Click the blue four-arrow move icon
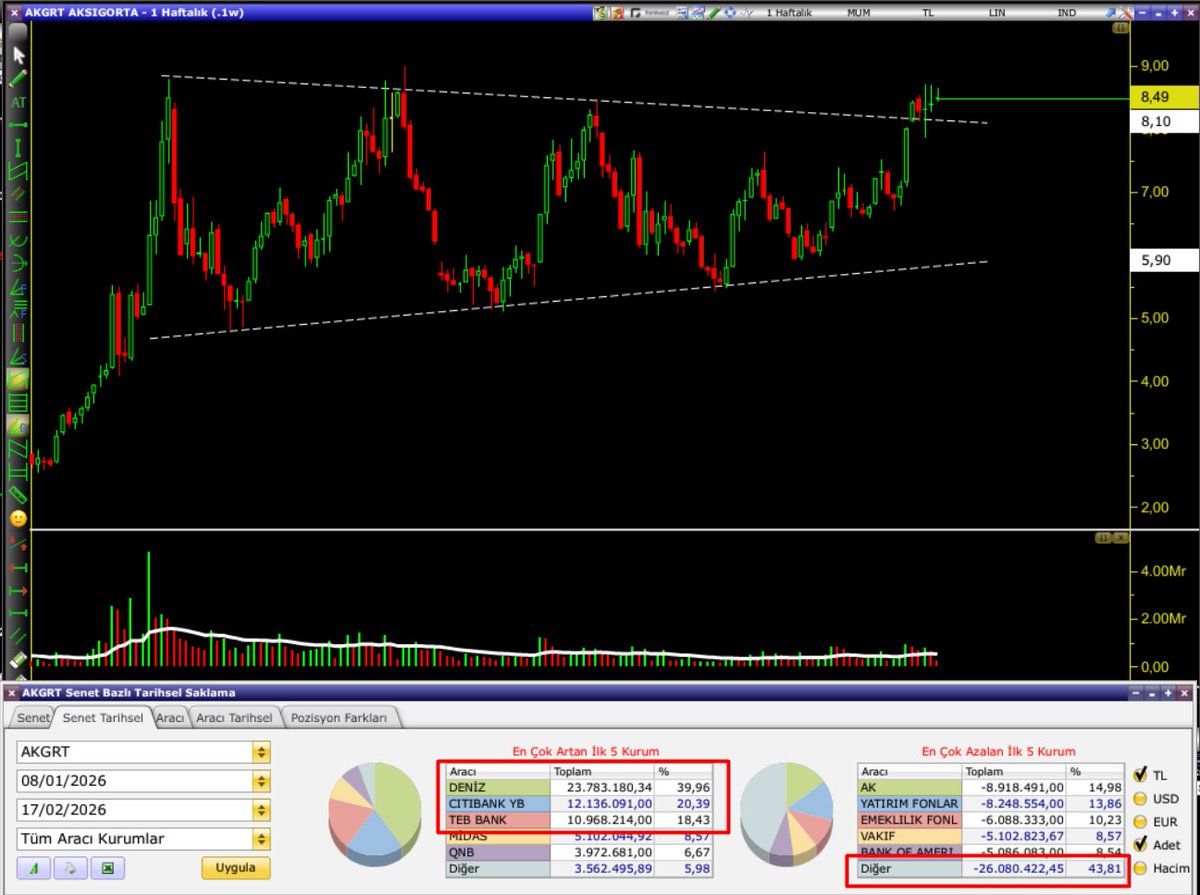 [x=729, y=13]
